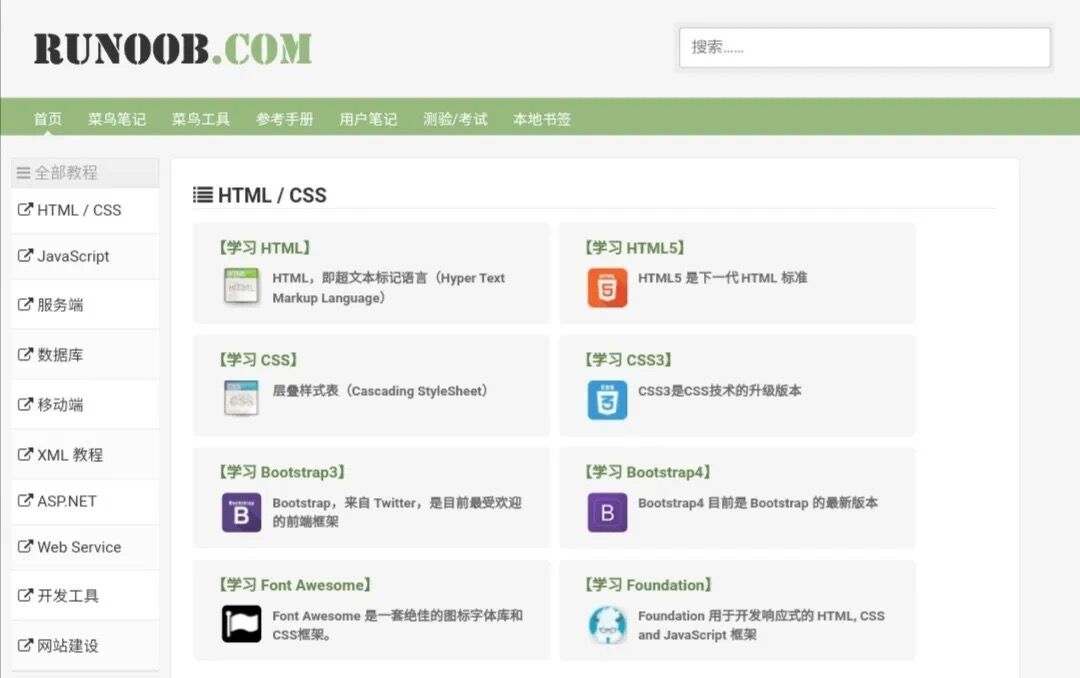1080x678 pixels.
Task: Click the 搜索 search input field
Action: 864,47
